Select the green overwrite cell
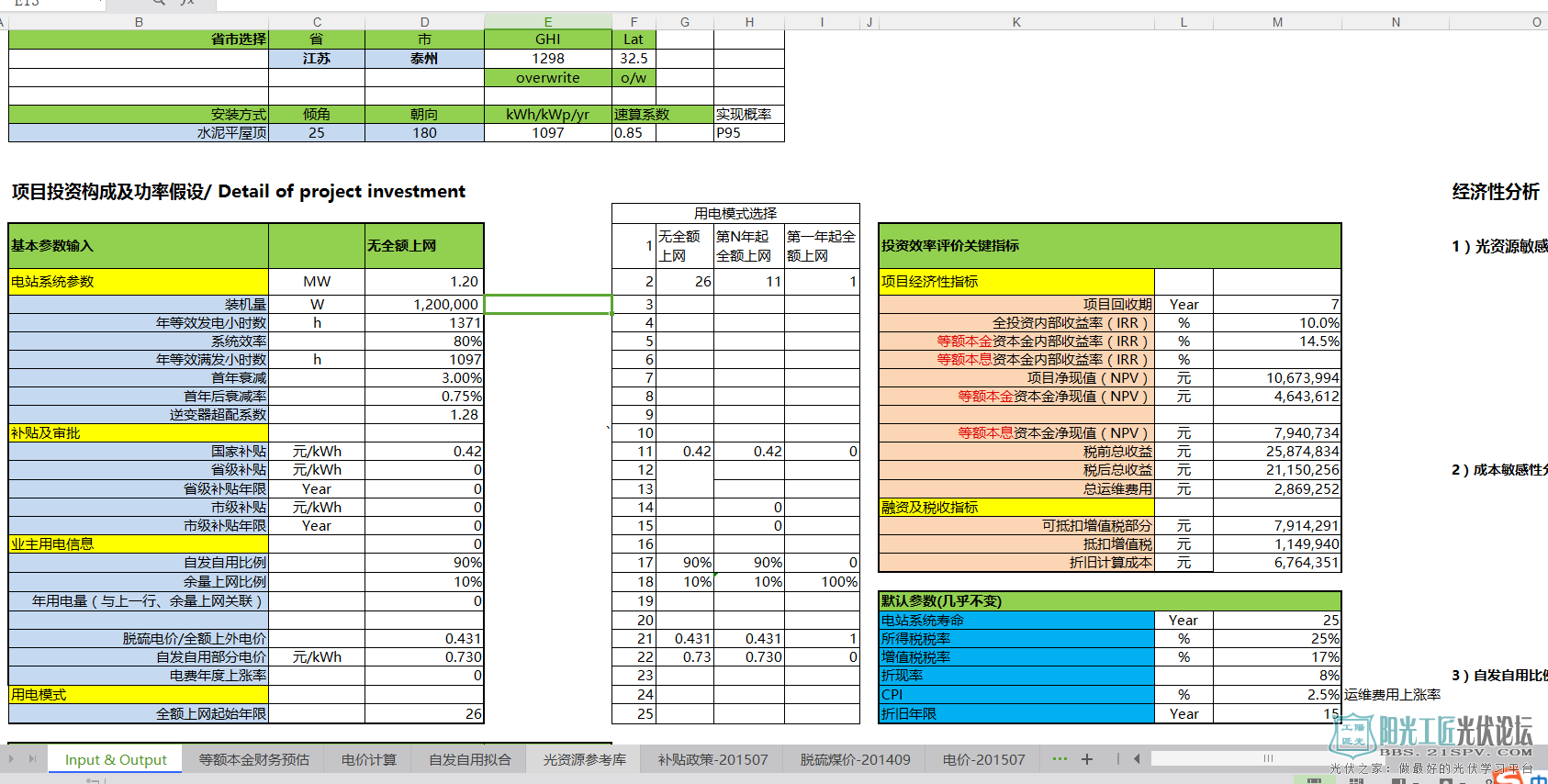The height and width of the screenshot is (784, 1548). [x=548, y=78]
